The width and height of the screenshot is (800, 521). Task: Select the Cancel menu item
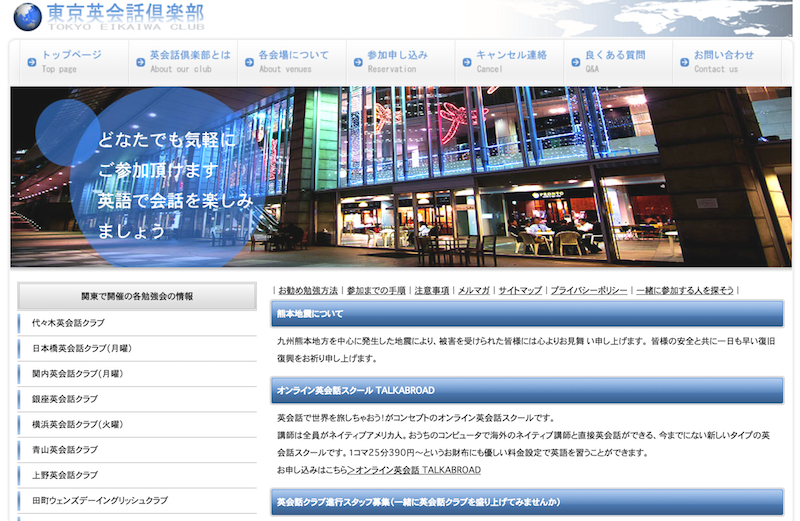(509, 62)
